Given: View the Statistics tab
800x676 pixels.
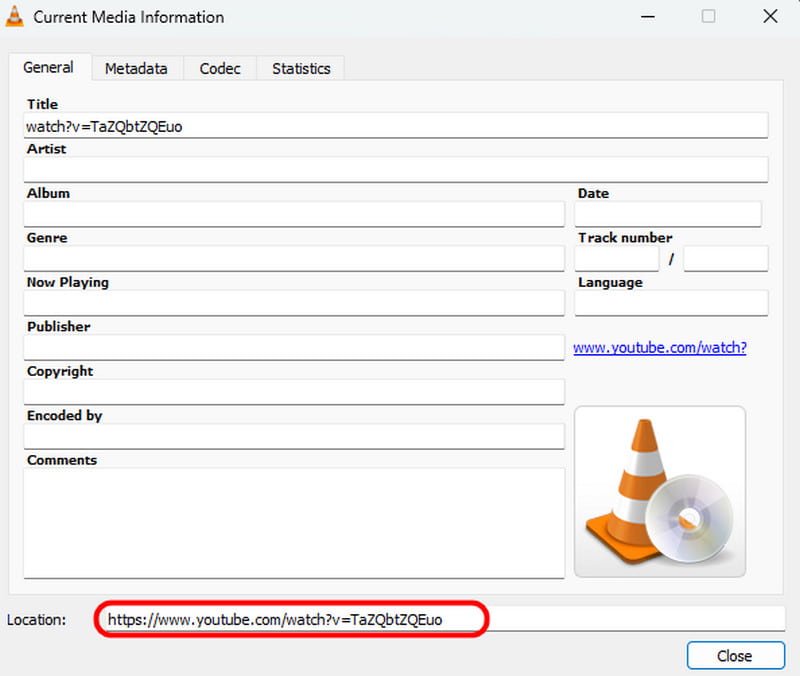Looking at the screenshot, I should (300, 68).
